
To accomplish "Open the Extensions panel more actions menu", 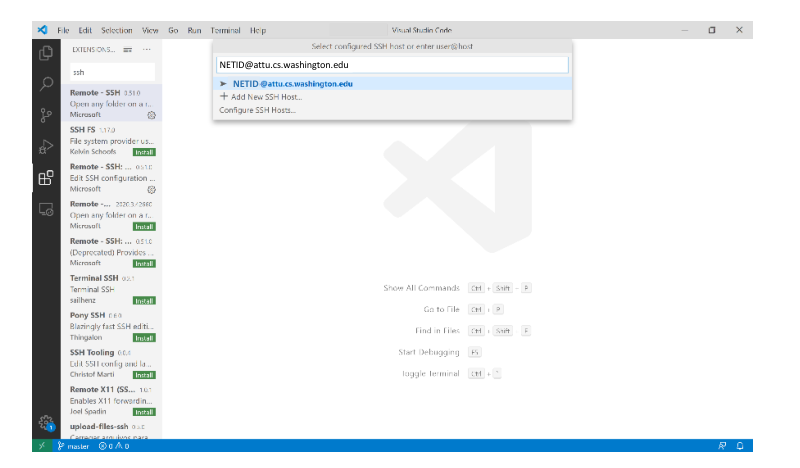I will pos(147,50).
